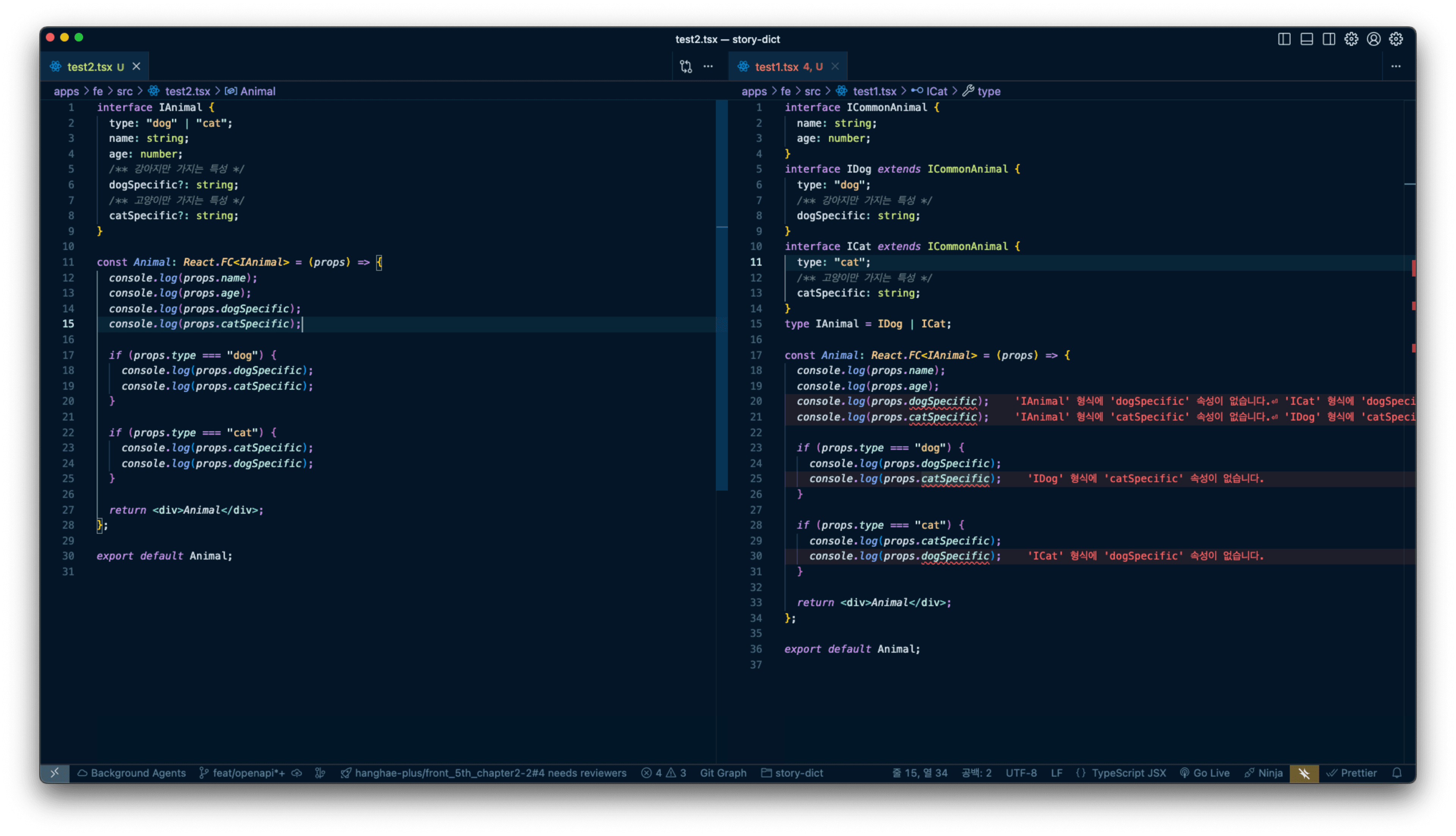Click the git compare icon in status bar

pyautogui.click(x=320, y=773)
